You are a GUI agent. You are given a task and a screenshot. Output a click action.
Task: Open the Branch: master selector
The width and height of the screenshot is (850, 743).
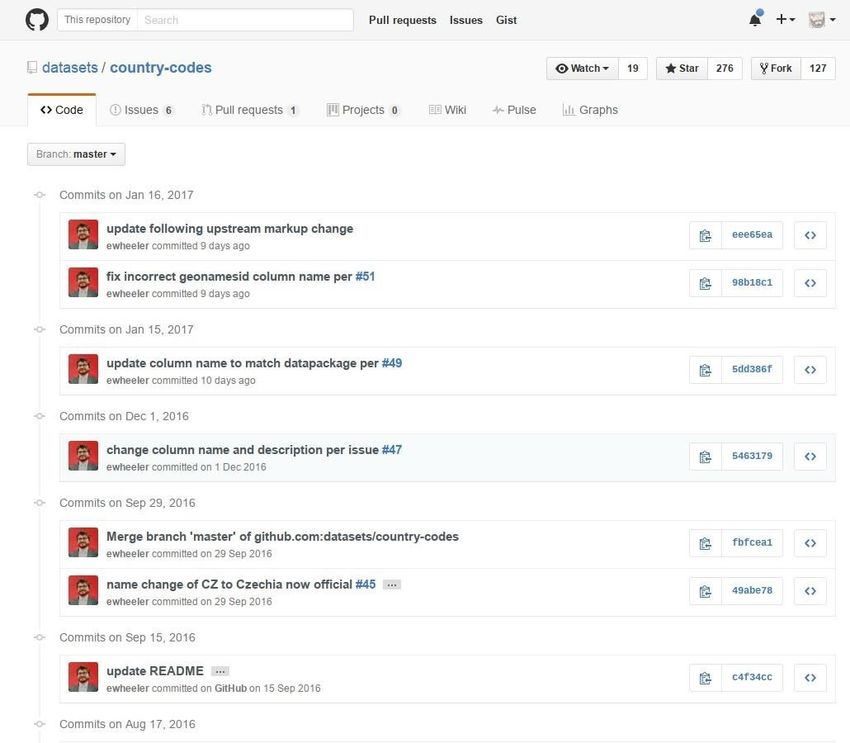tap(76, 154)
